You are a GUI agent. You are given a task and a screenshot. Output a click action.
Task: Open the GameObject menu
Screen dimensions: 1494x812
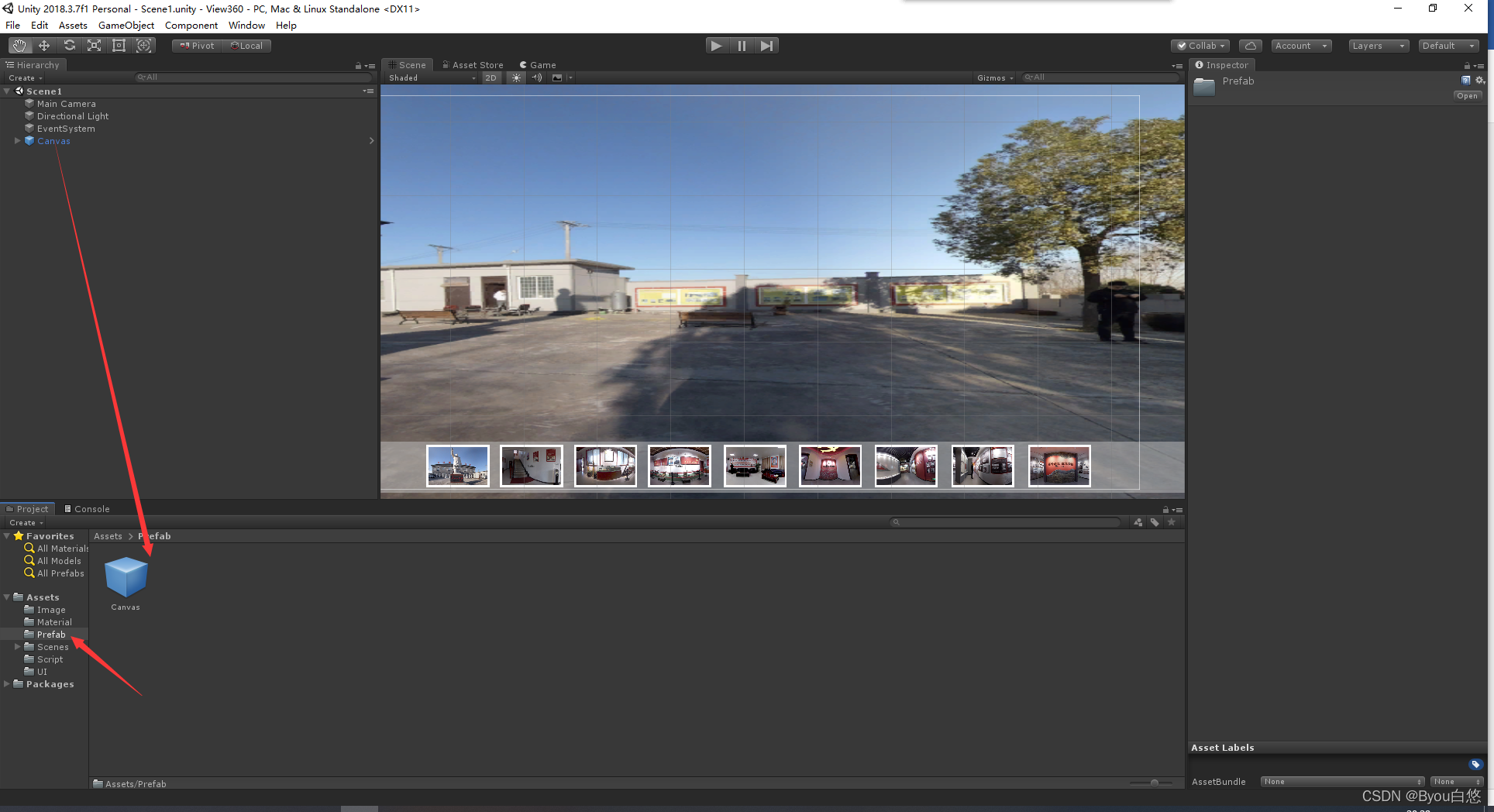126,26
